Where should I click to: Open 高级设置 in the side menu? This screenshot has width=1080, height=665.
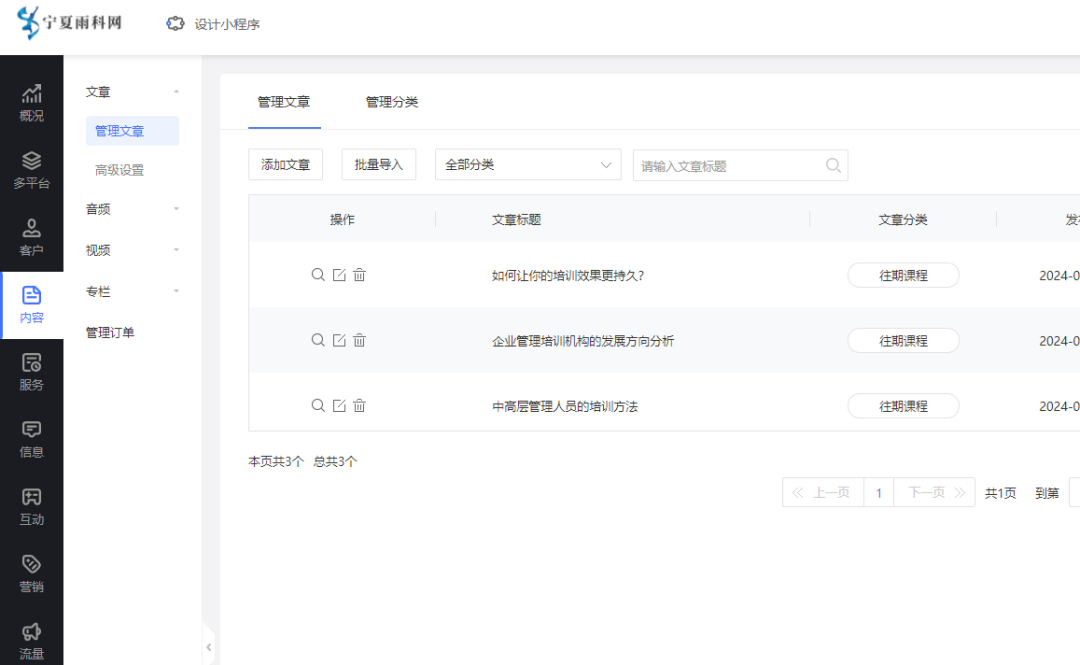(120, 170)
